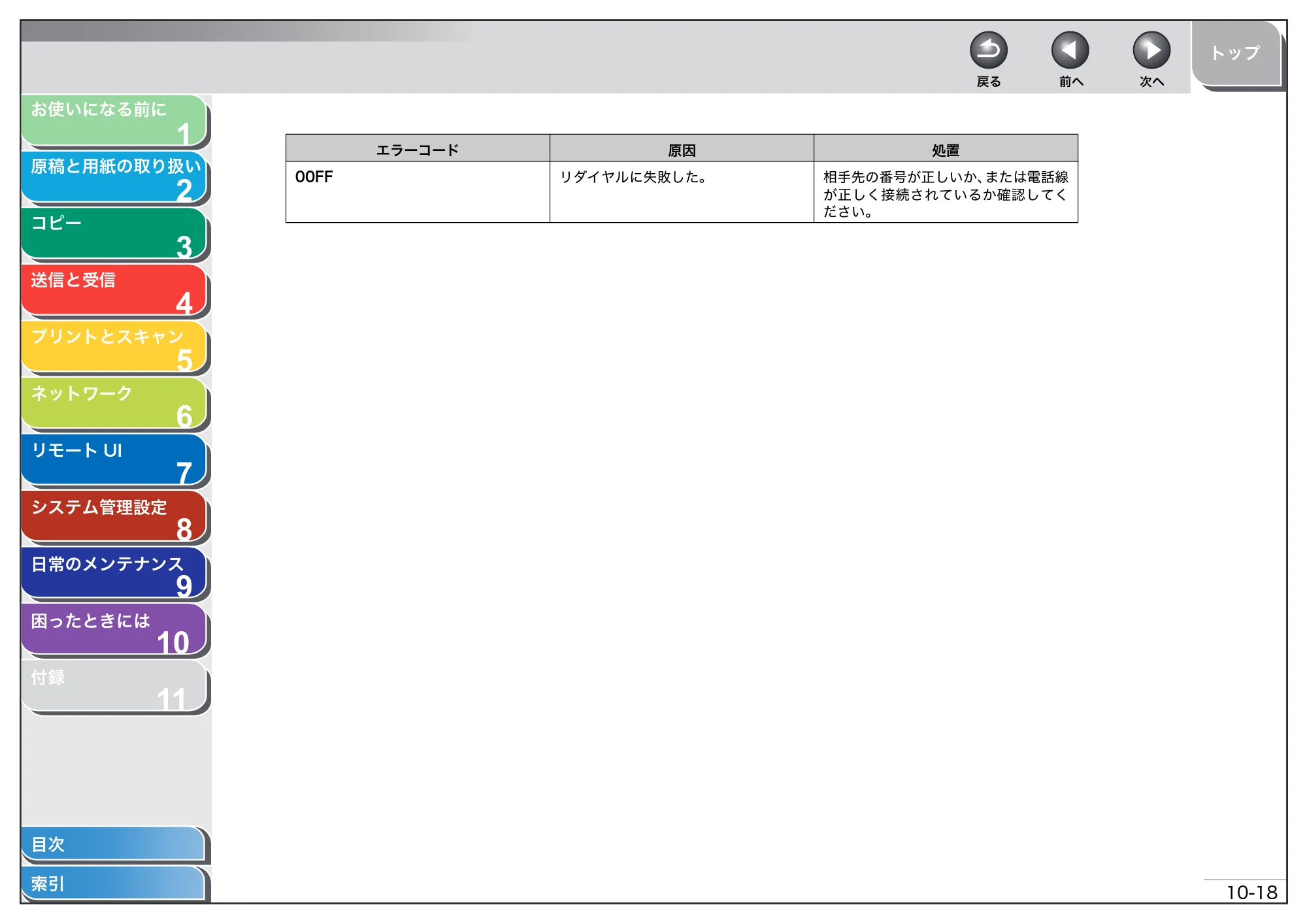Image resolution: width=1307 pixels, height=924 pixels.
Task: Go to the トップ page tab
Action: [1236, 54]
